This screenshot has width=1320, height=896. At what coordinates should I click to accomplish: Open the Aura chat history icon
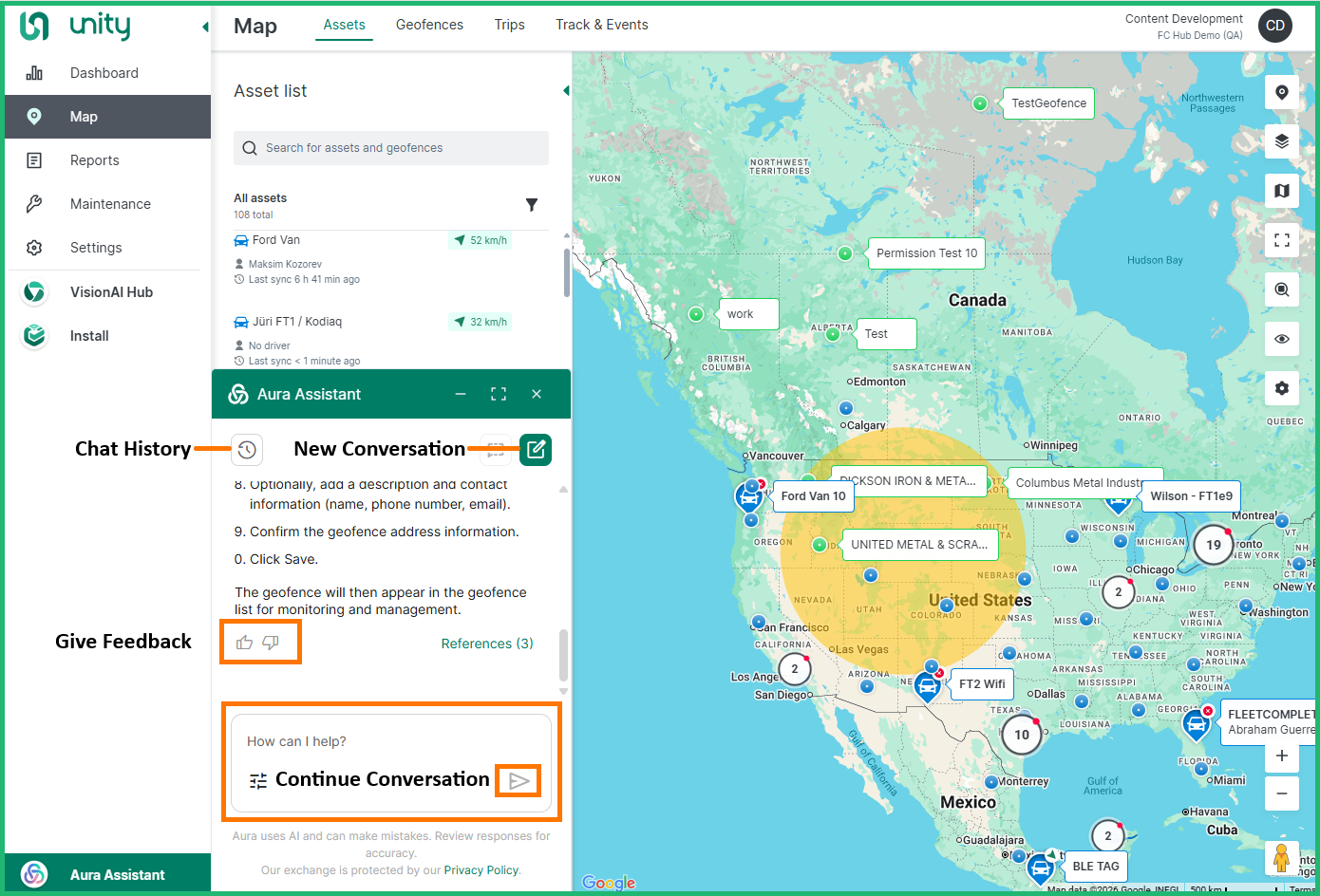247,450
